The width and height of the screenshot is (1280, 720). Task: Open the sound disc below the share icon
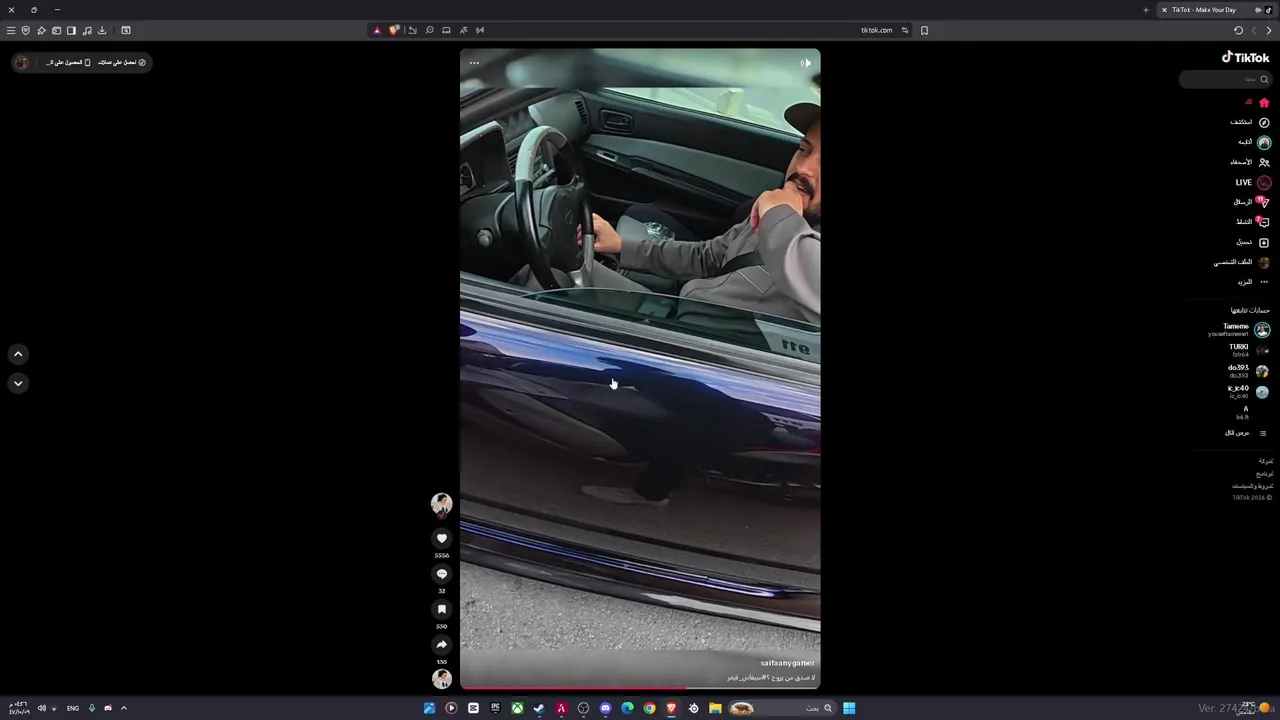click(x=441, y=679)
